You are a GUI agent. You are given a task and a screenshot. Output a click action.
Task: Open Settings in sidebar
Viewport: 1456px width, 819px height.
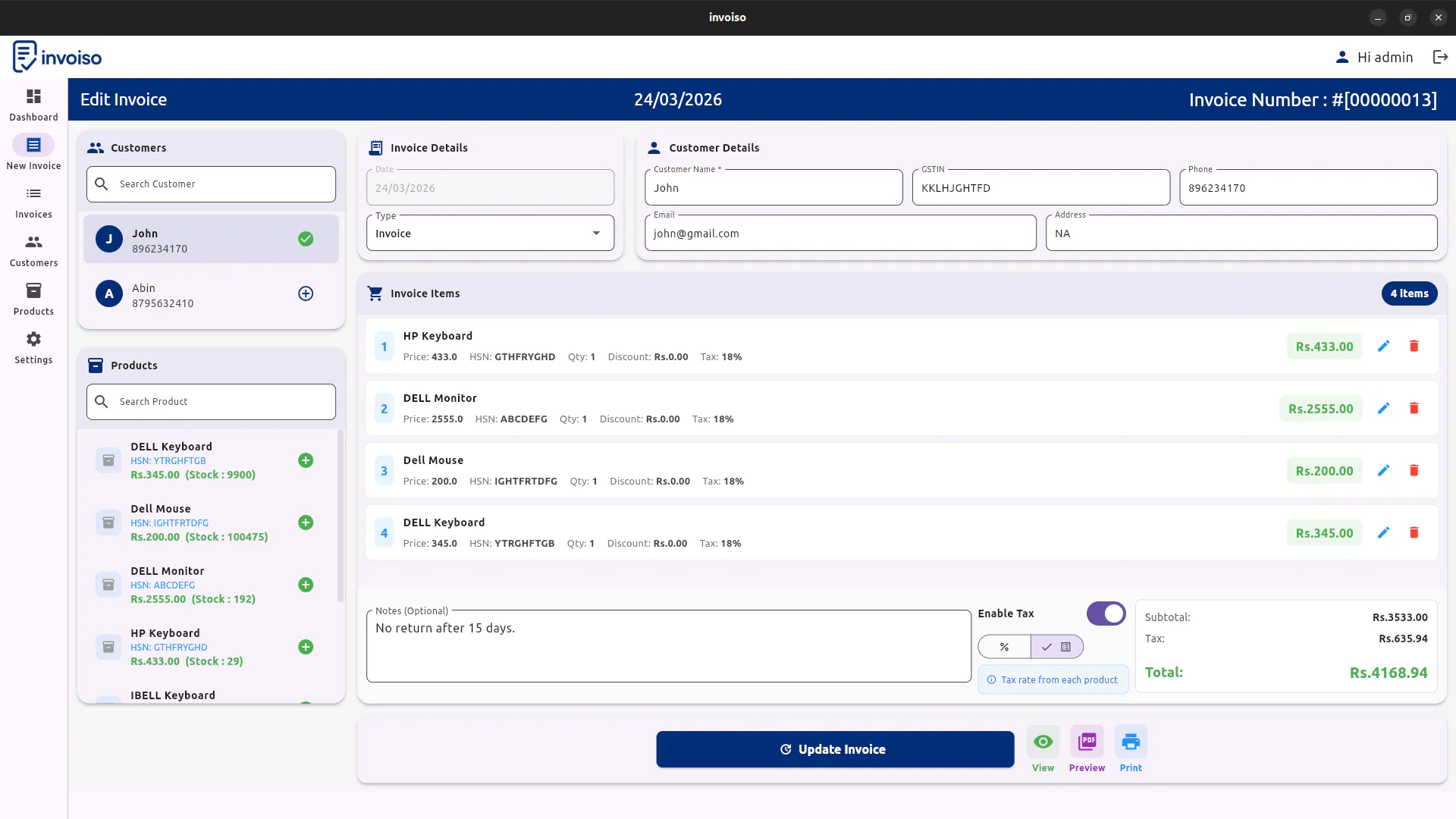[x=33, y=347]
